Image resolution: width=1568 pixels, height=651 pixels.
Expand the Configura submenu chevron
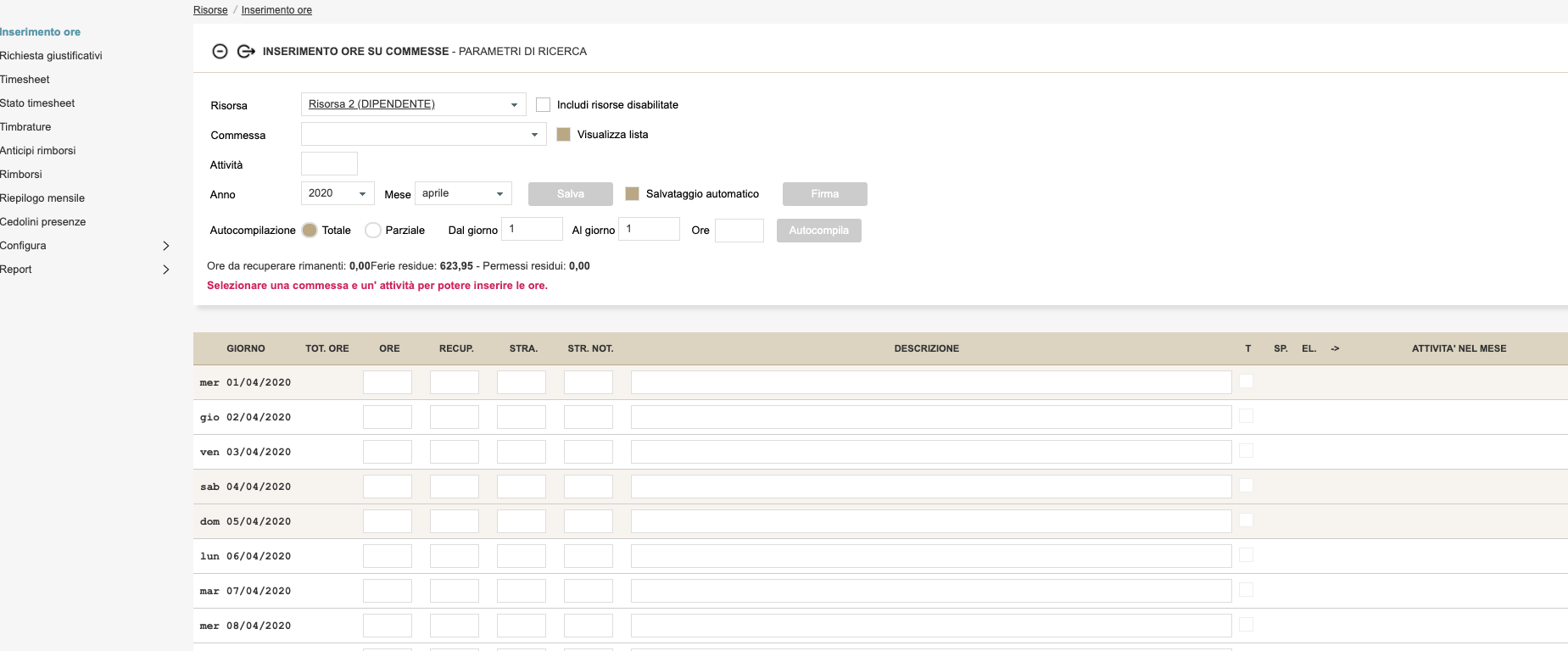tap(166, 246)
